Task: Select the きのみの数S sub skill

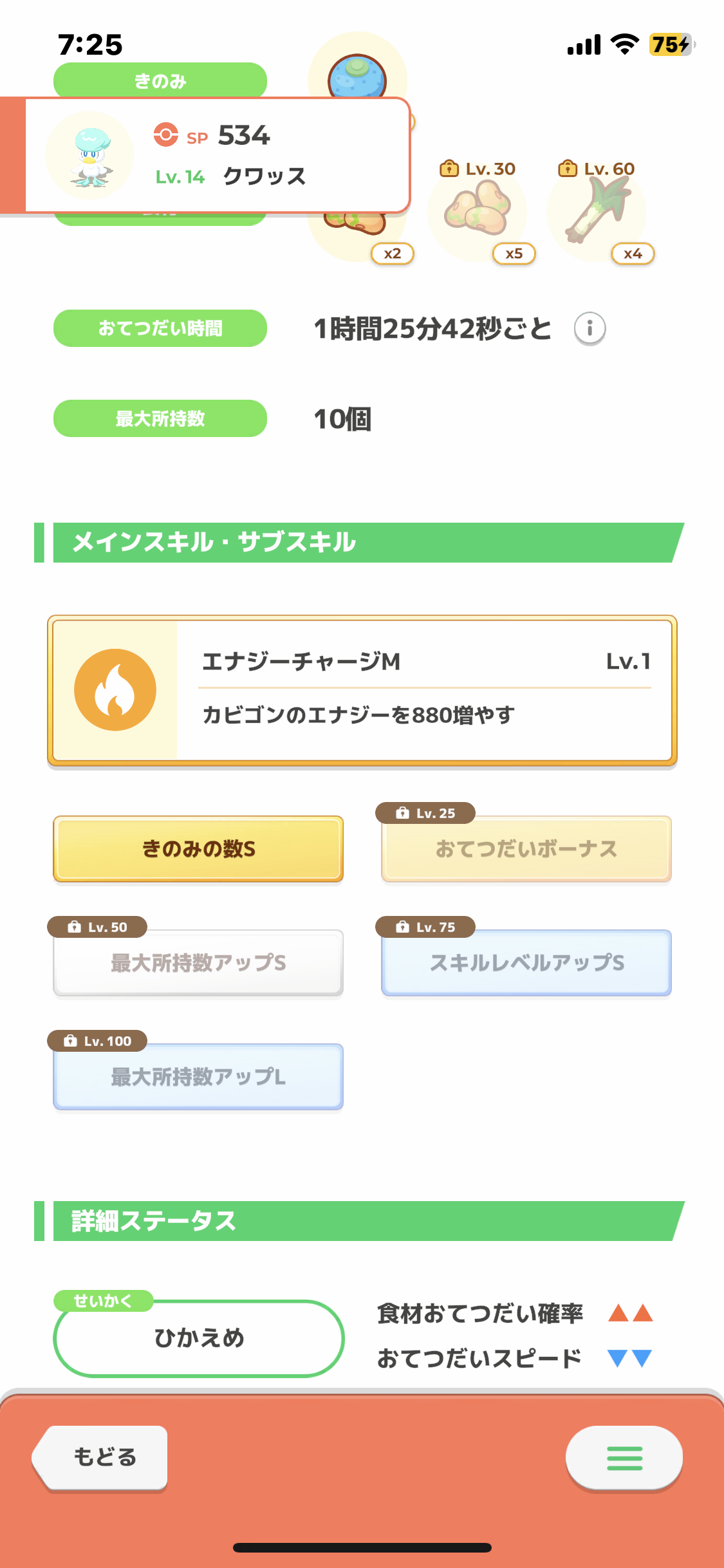Action: (198, 849)
